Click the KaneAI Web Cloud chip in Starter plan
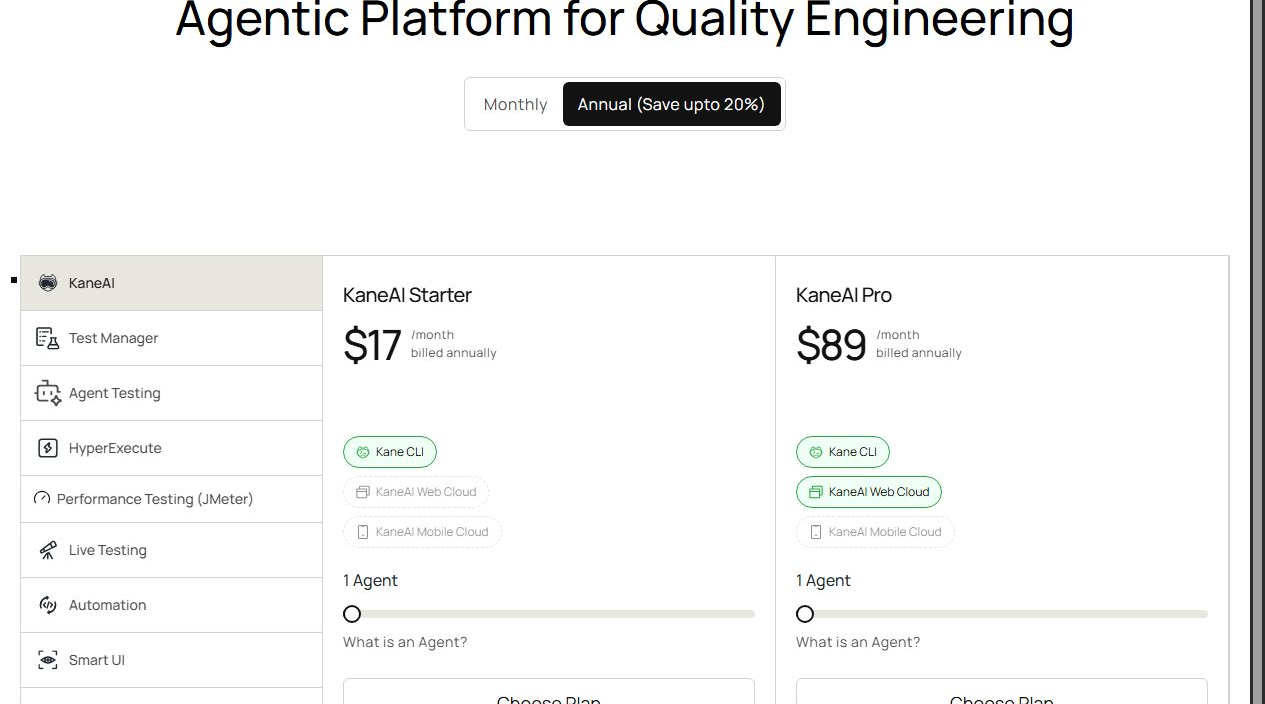This screenshot has width=1265, height=704. pos(416,492)
